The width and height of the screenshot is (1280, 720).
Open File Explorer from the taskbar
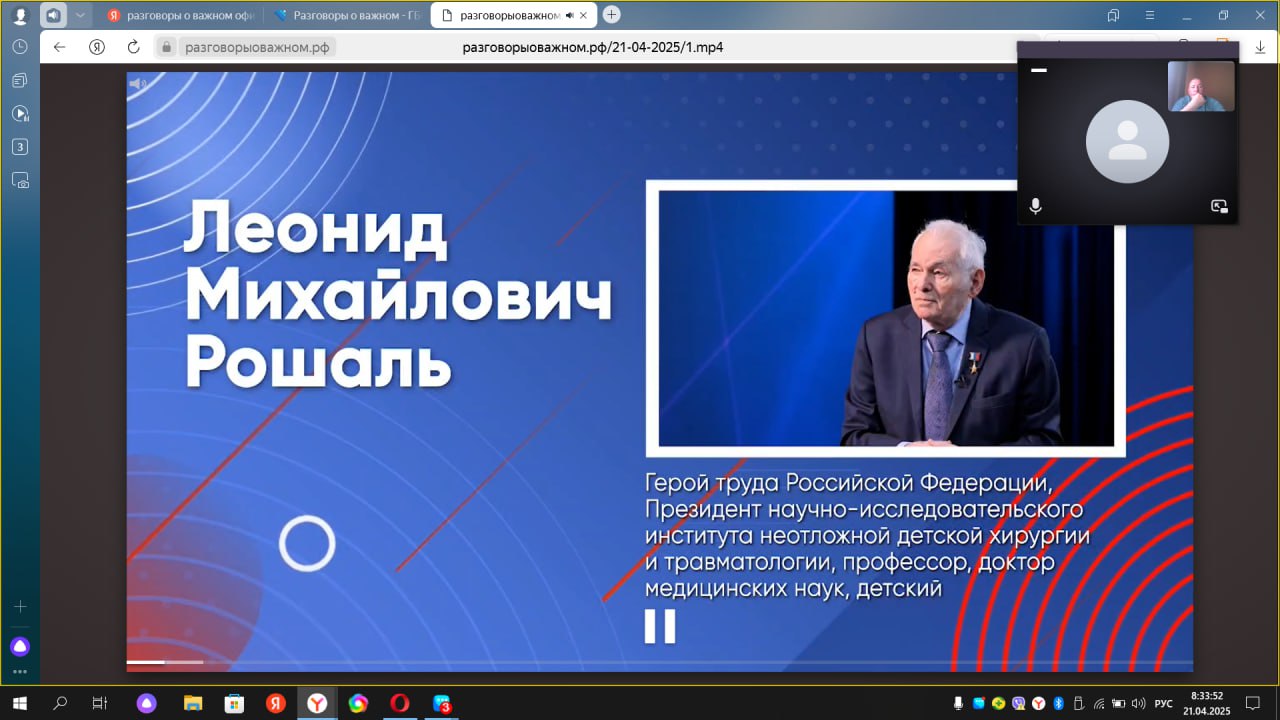192,703
